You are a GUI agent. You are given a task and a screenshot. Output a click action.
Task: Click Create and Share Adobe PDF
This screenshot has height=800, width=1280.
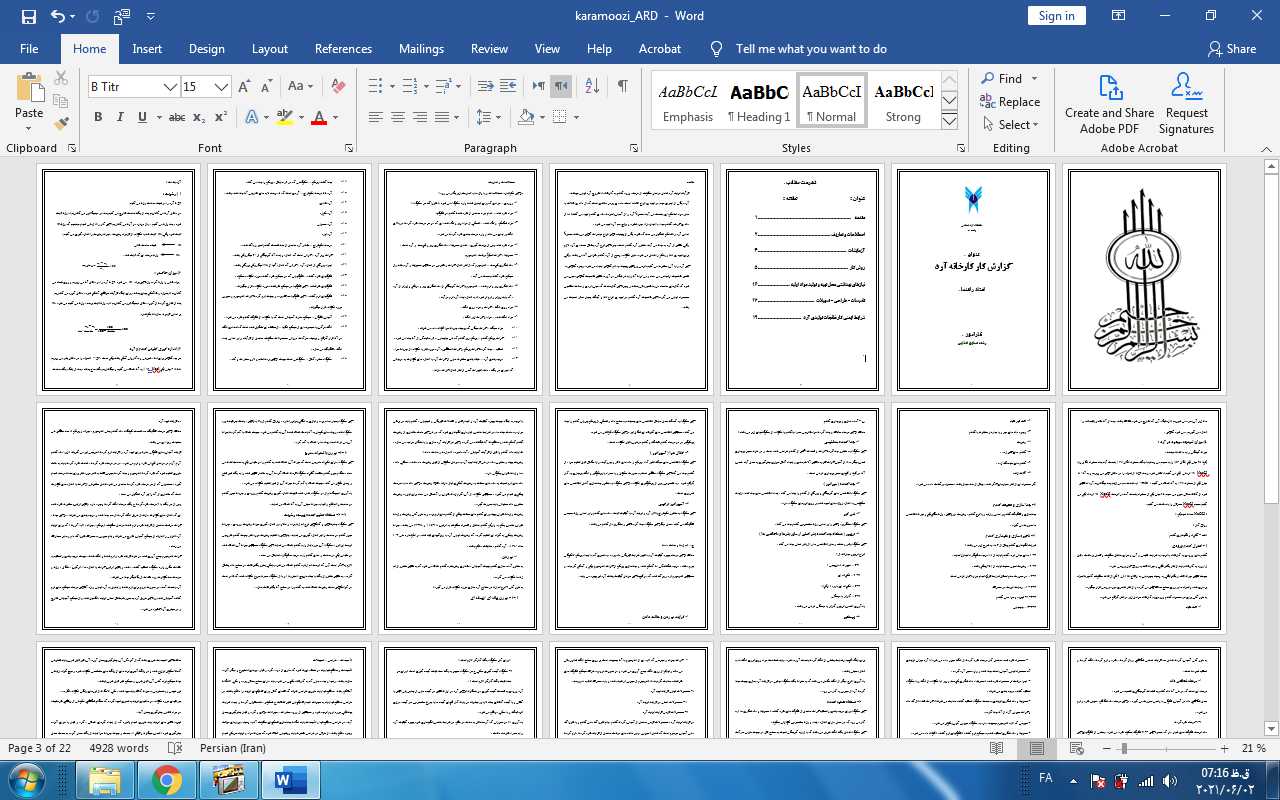coord(1109,104)
